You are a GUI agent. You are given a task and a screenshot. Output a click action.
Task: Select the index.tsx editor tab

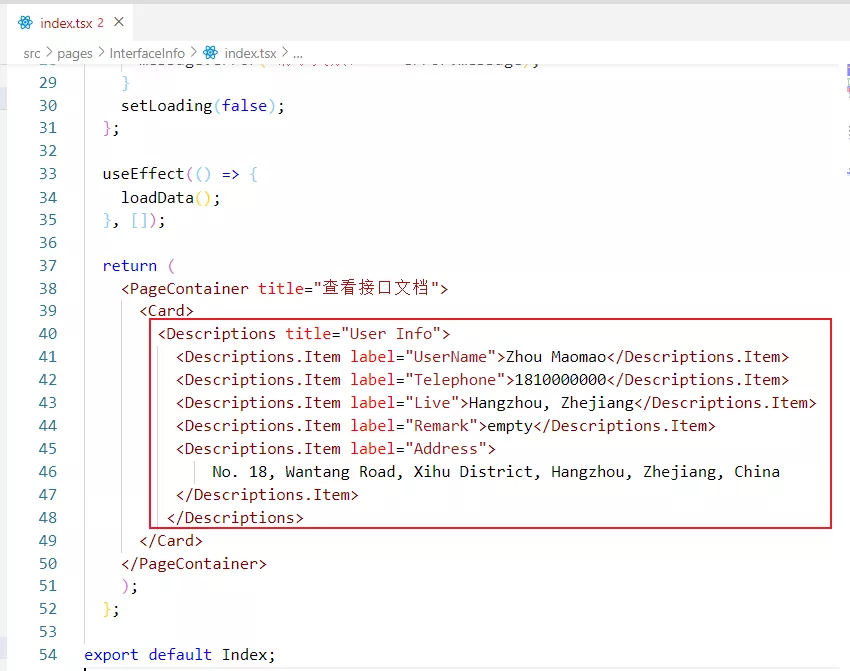[x=70, y=23]
